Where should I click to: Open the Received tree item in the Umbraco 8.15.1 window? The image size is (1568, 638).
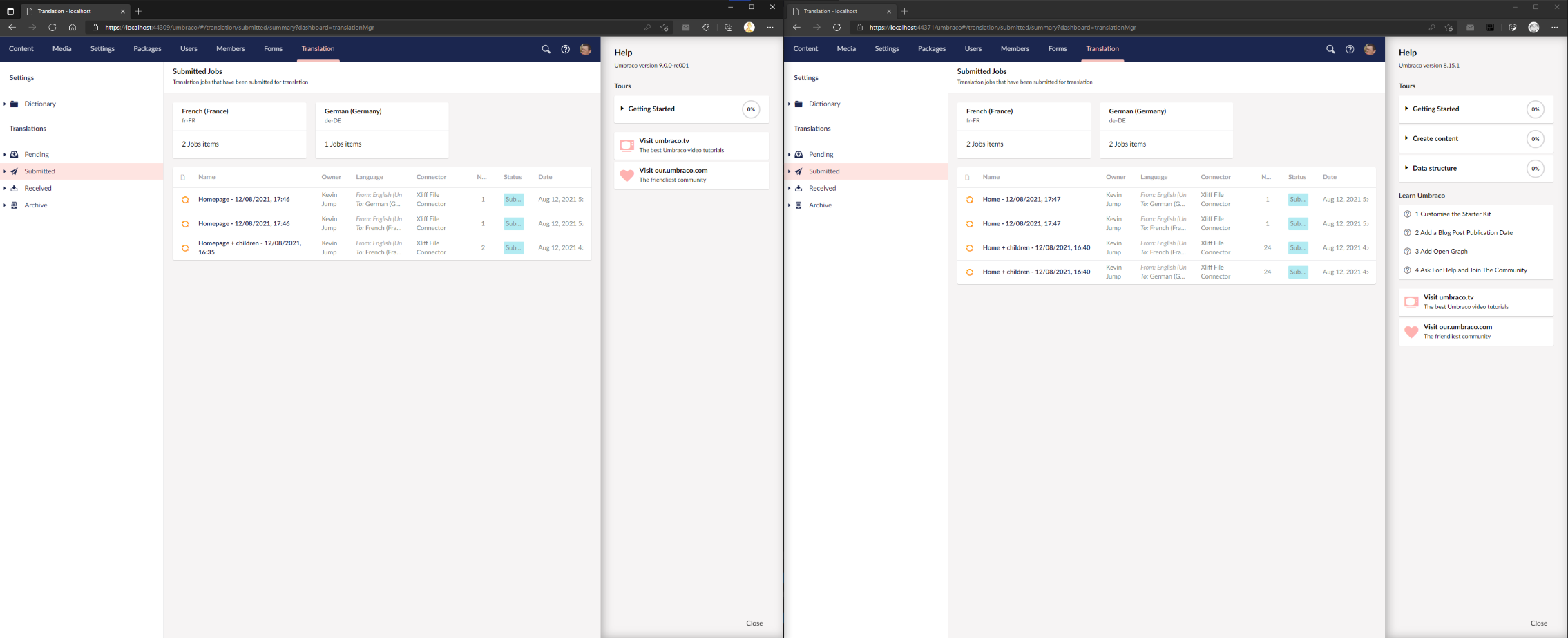(x=822, y=188)
